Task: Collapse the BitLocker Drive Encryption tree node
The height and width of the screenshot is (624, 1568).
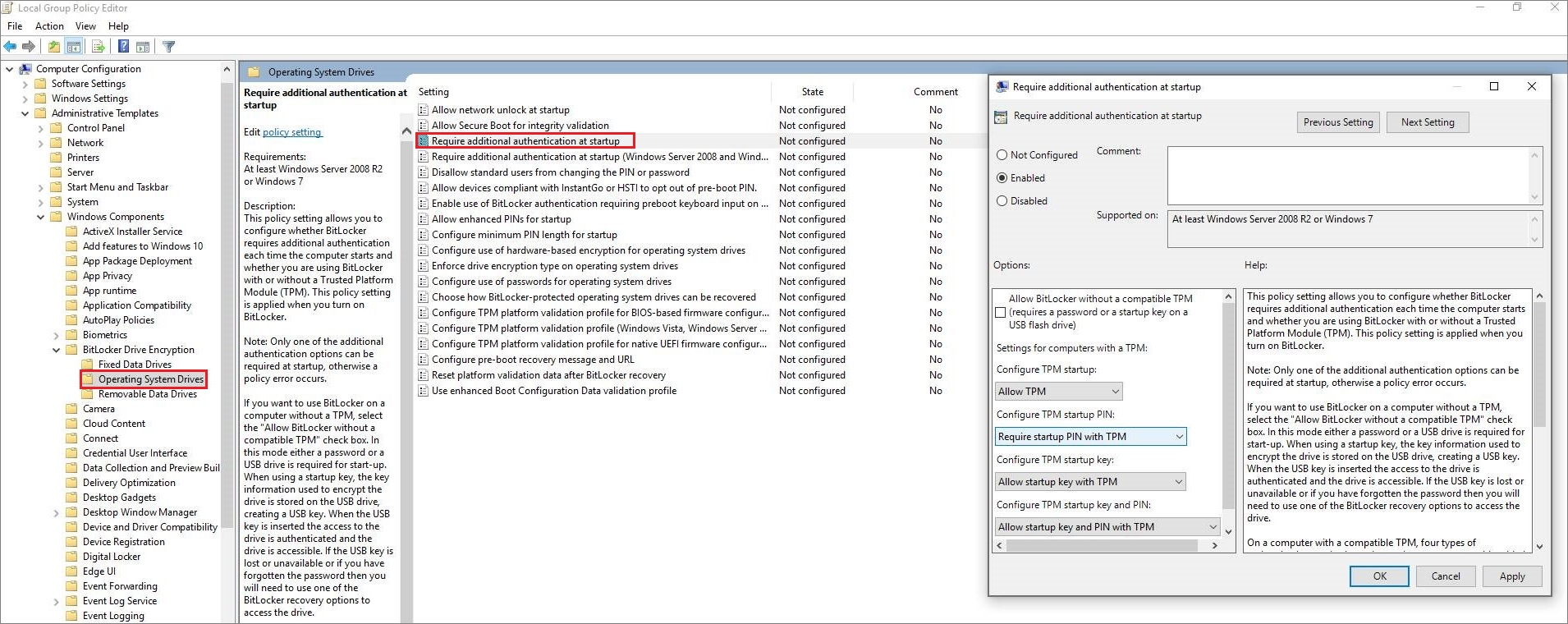Action: tap(56, 350)
